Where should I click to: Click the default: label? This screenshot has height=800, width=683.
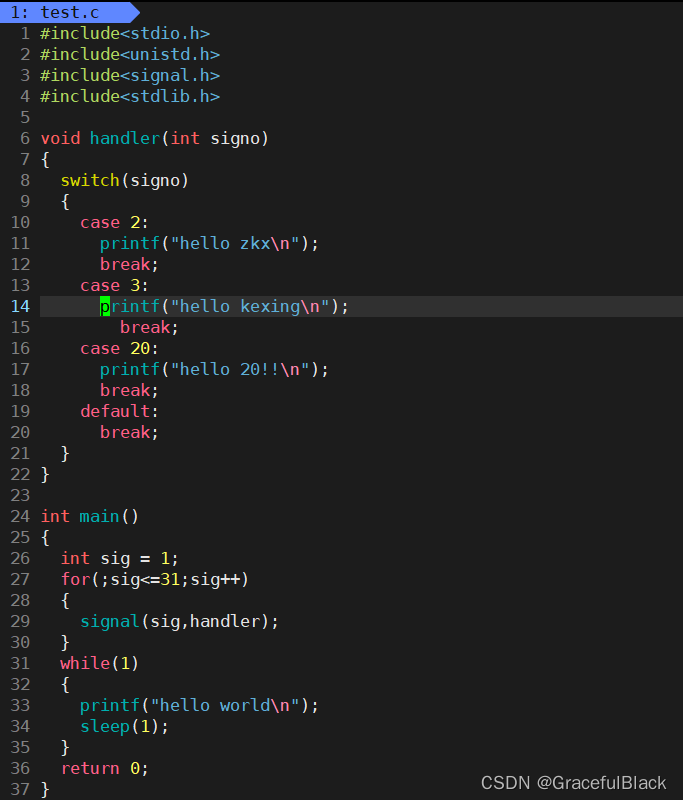119,411
